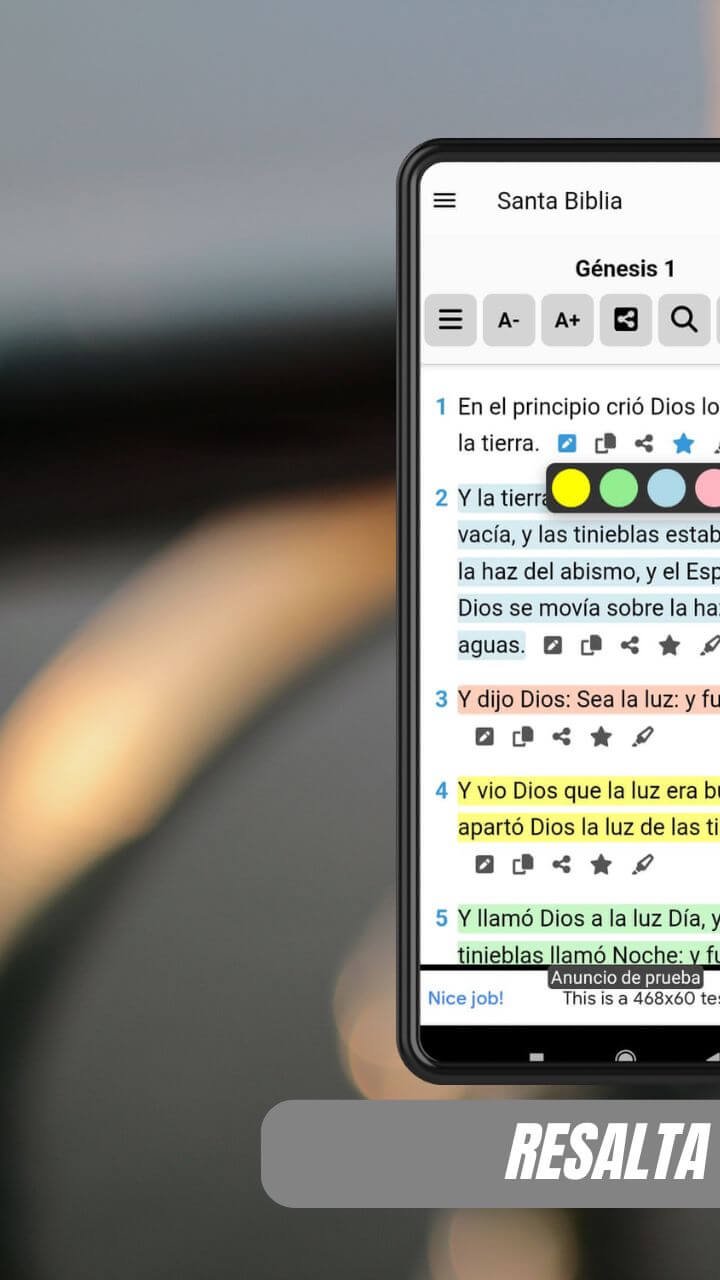
Task: Tap the Android recent apps square button
Action: (537, 1056)
